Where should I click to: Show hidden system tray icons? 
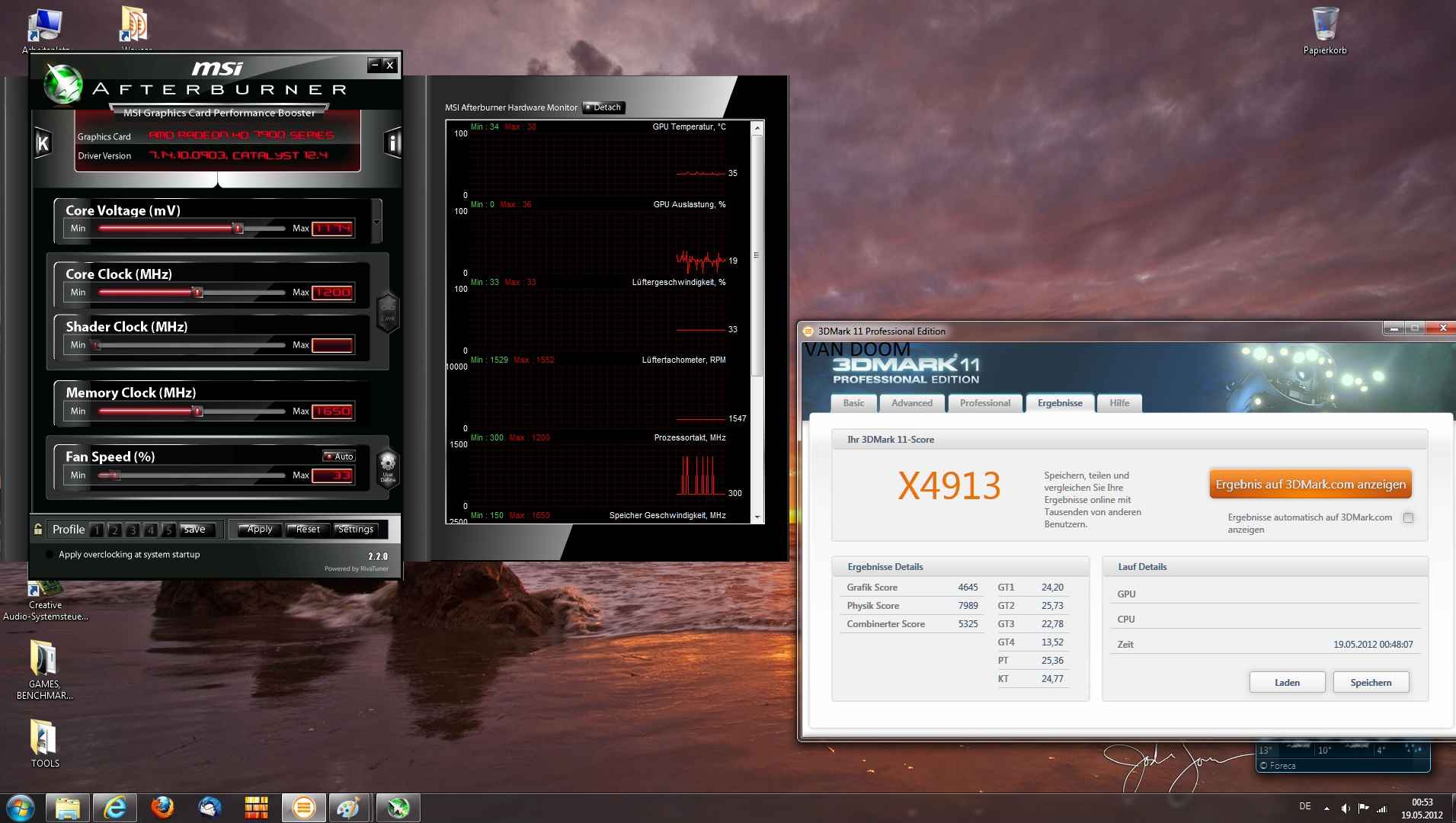tap(1326, 808)
